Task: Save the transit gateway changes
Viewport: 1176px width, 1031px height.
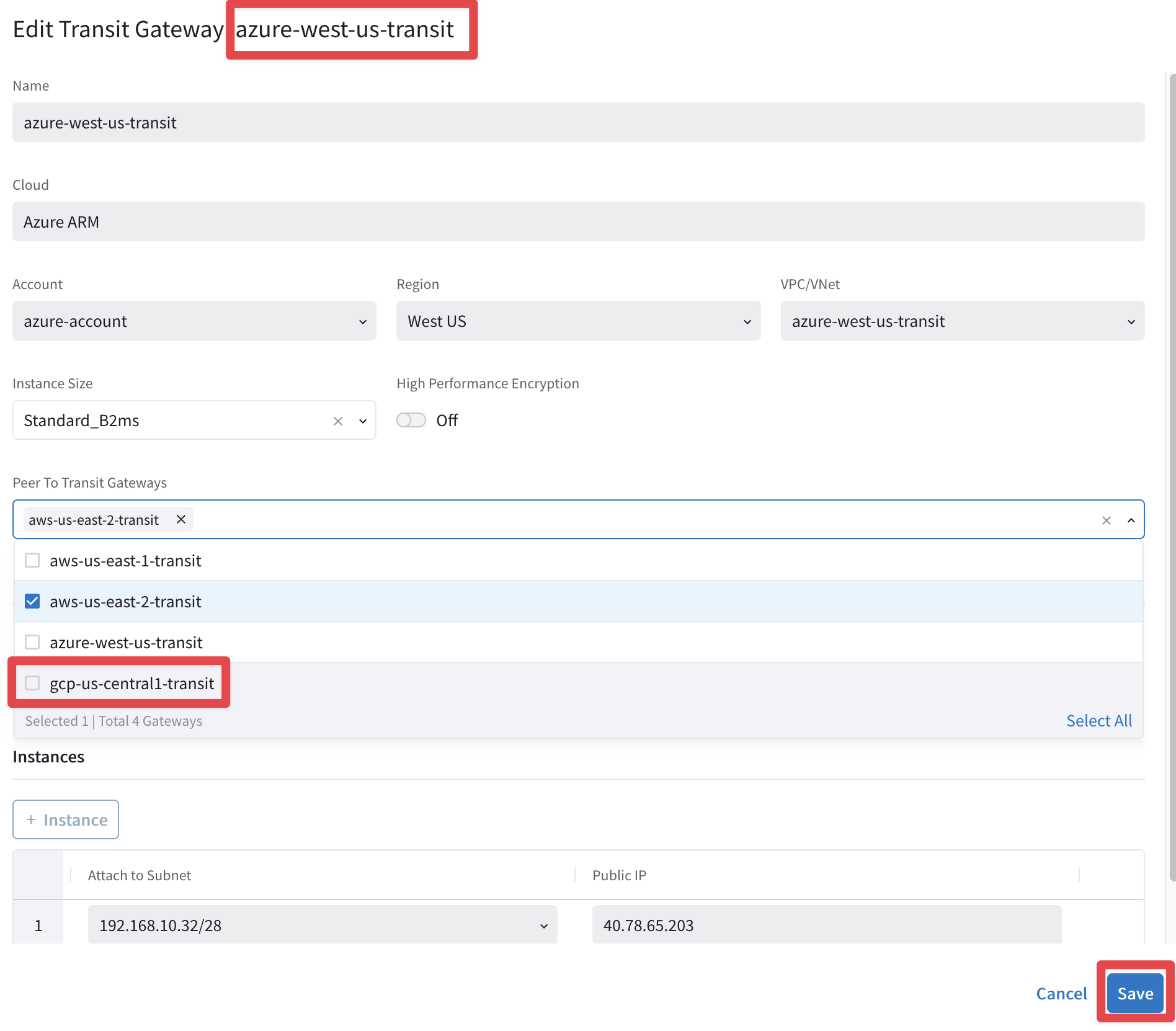Action: (x=1135, y=993)
